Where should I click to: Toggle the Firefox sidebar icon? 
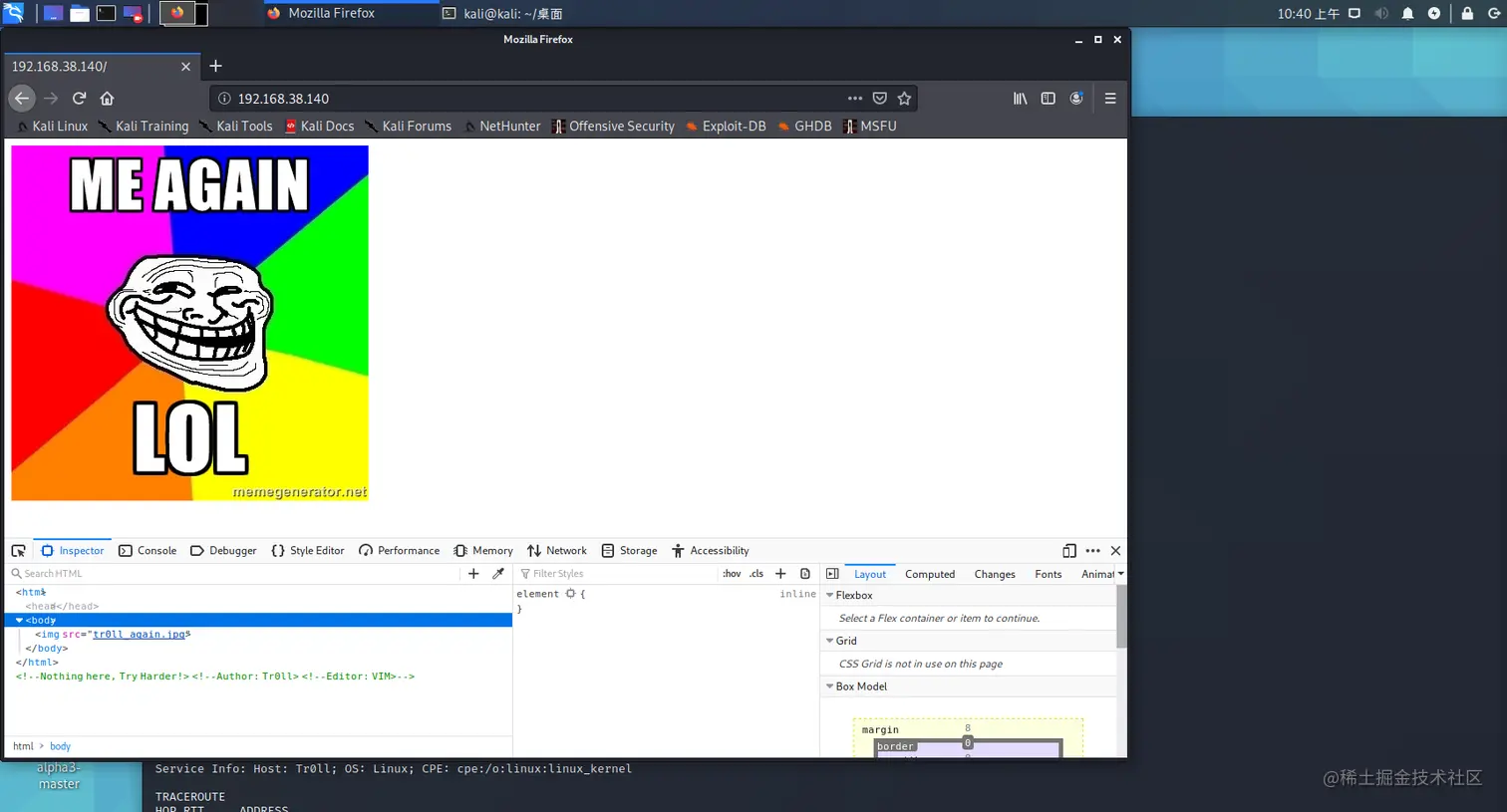(1048, 98)
